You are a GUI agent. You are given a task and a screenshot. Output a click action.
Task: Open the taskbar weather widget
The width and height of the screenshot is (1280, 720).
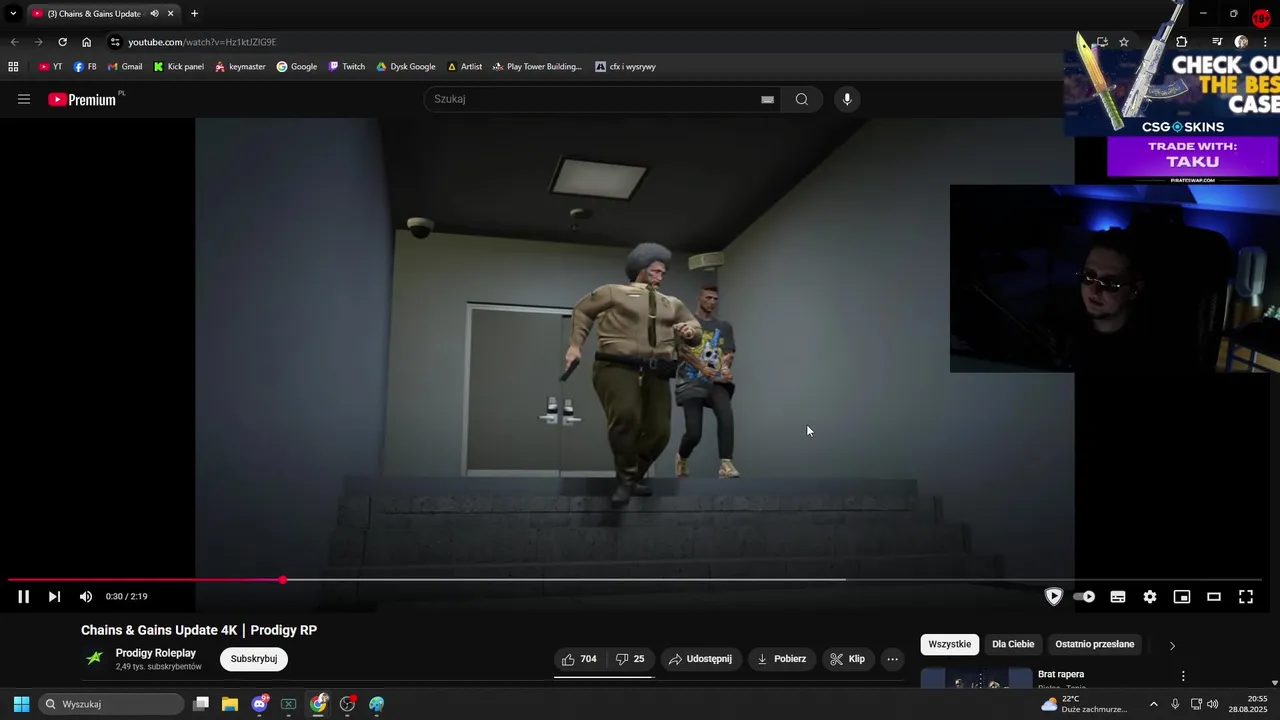point(1084,704)
